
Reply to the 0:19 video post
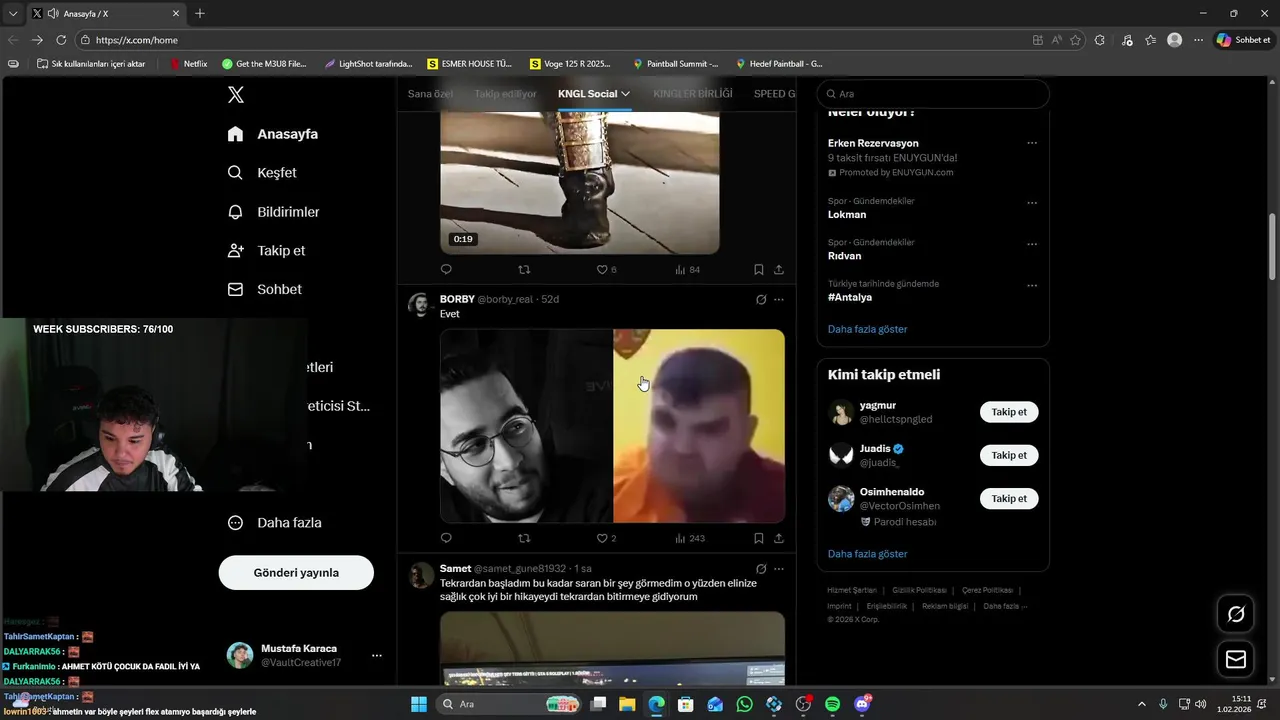point(446,270)
